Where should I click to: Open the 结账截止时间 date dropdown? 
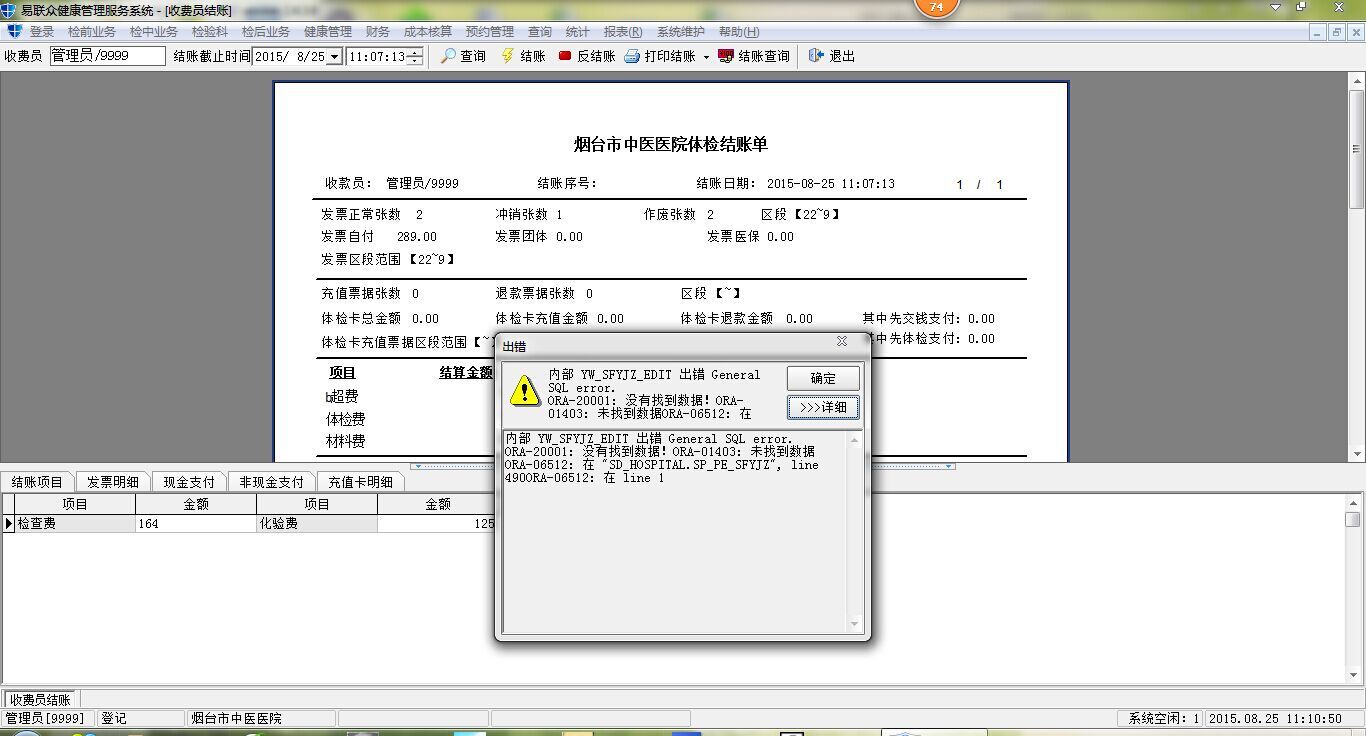(x=334, y=57)
